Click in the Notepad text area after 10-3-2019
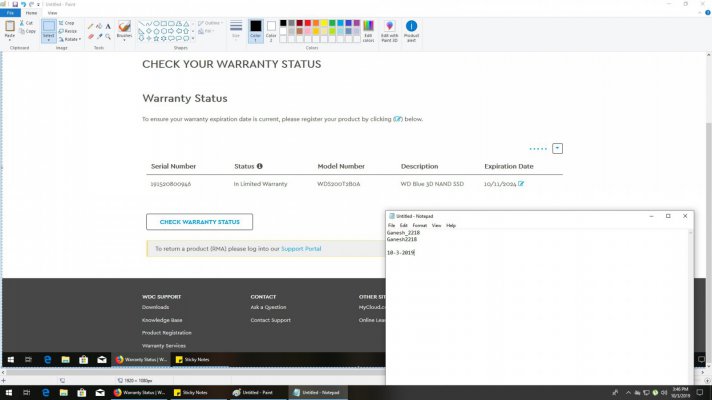 (x=416, y=253)
